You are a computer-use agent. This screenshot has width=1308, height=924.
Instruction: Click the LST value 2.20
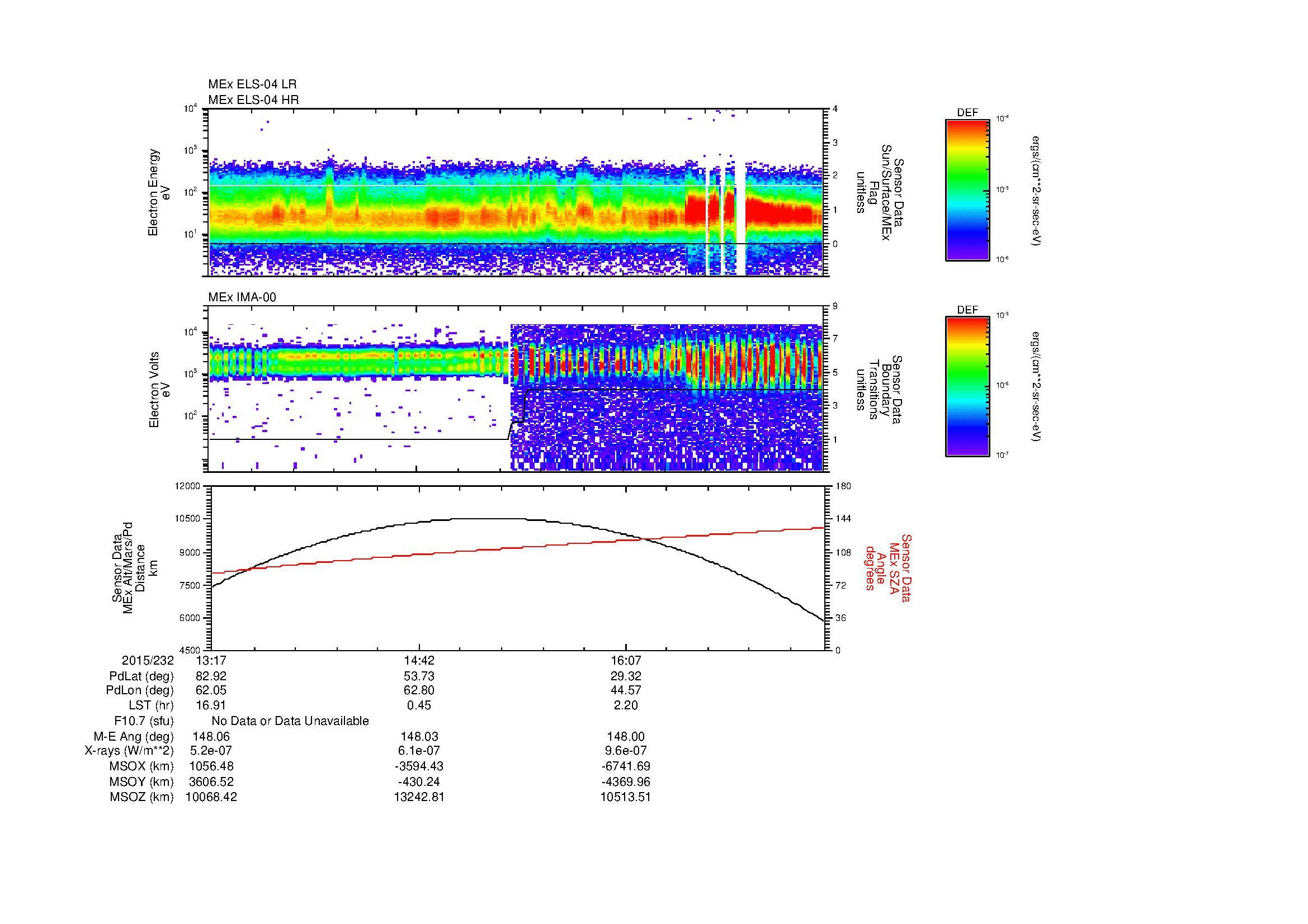click(626, 705)
